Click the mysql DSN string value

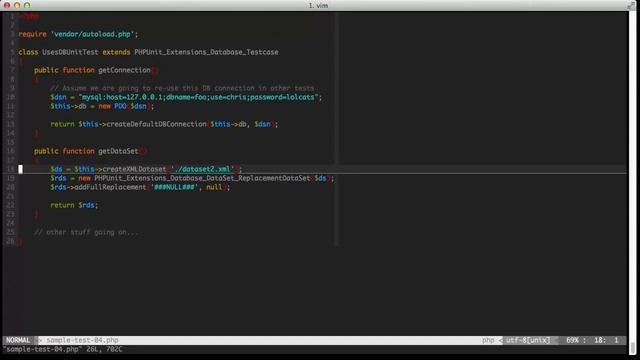point(199,97)
